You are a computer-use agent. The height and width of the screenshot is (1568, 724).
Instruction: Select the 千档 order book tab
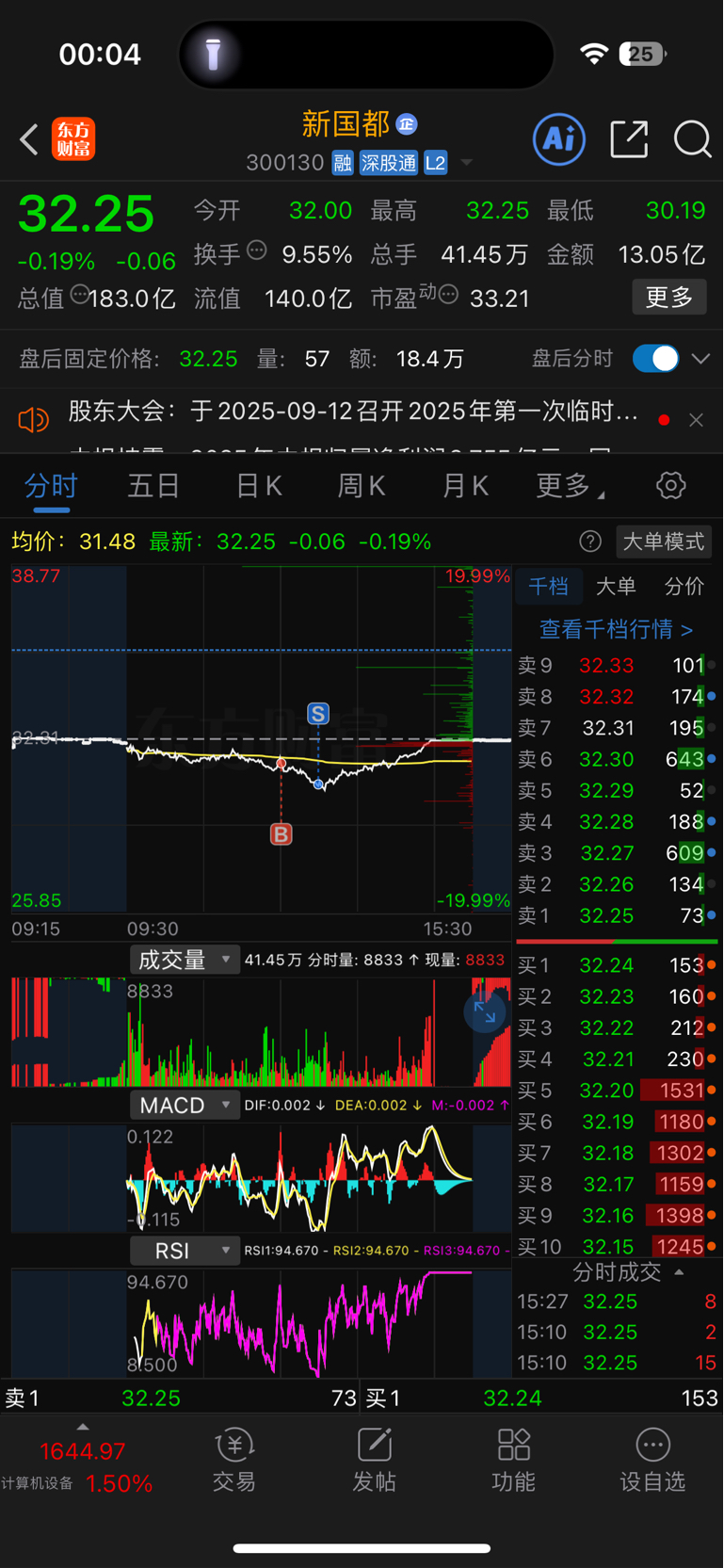click(x=548, y=587)
